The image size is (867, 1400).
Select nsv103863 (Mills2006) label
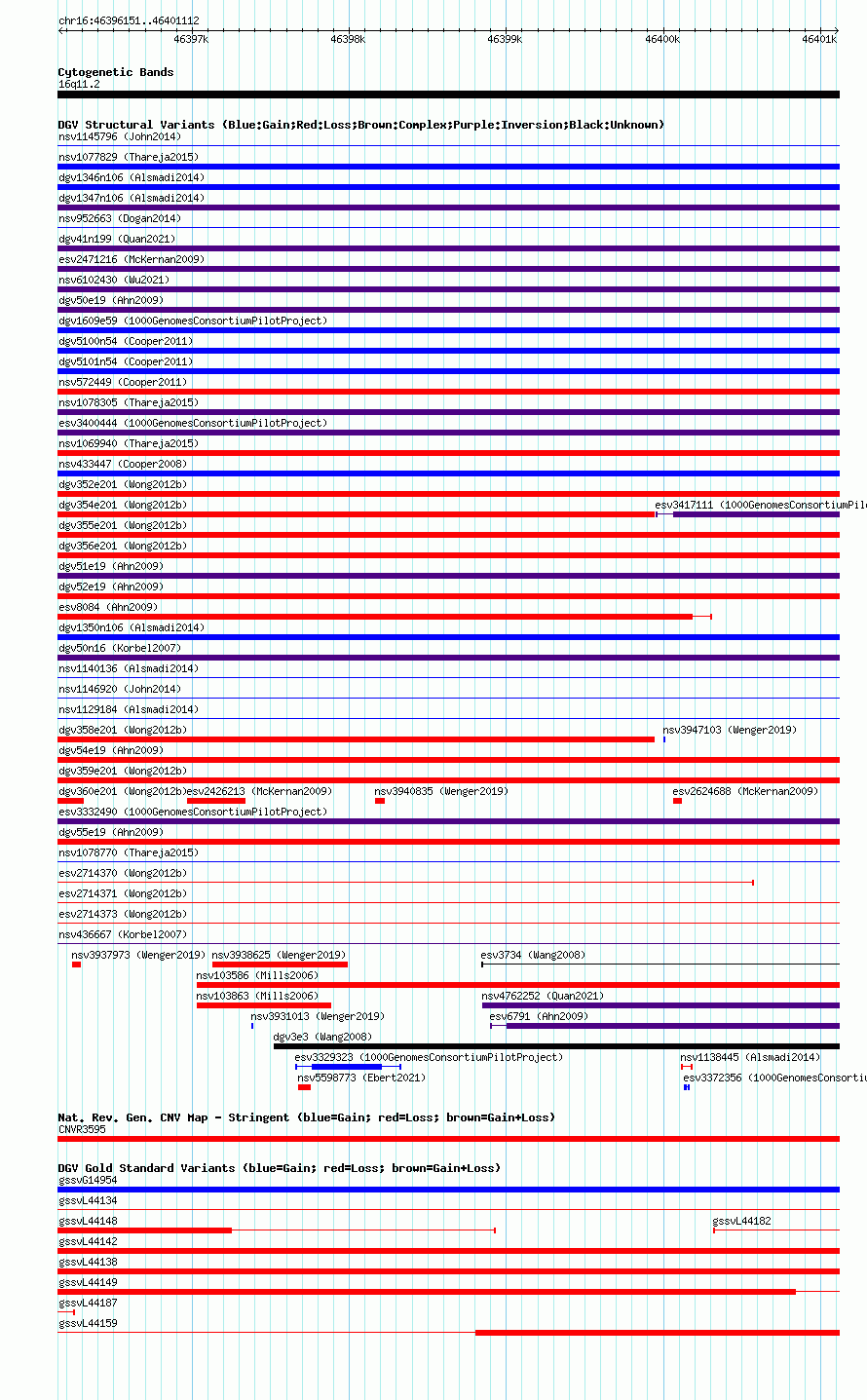coord(257,997)
